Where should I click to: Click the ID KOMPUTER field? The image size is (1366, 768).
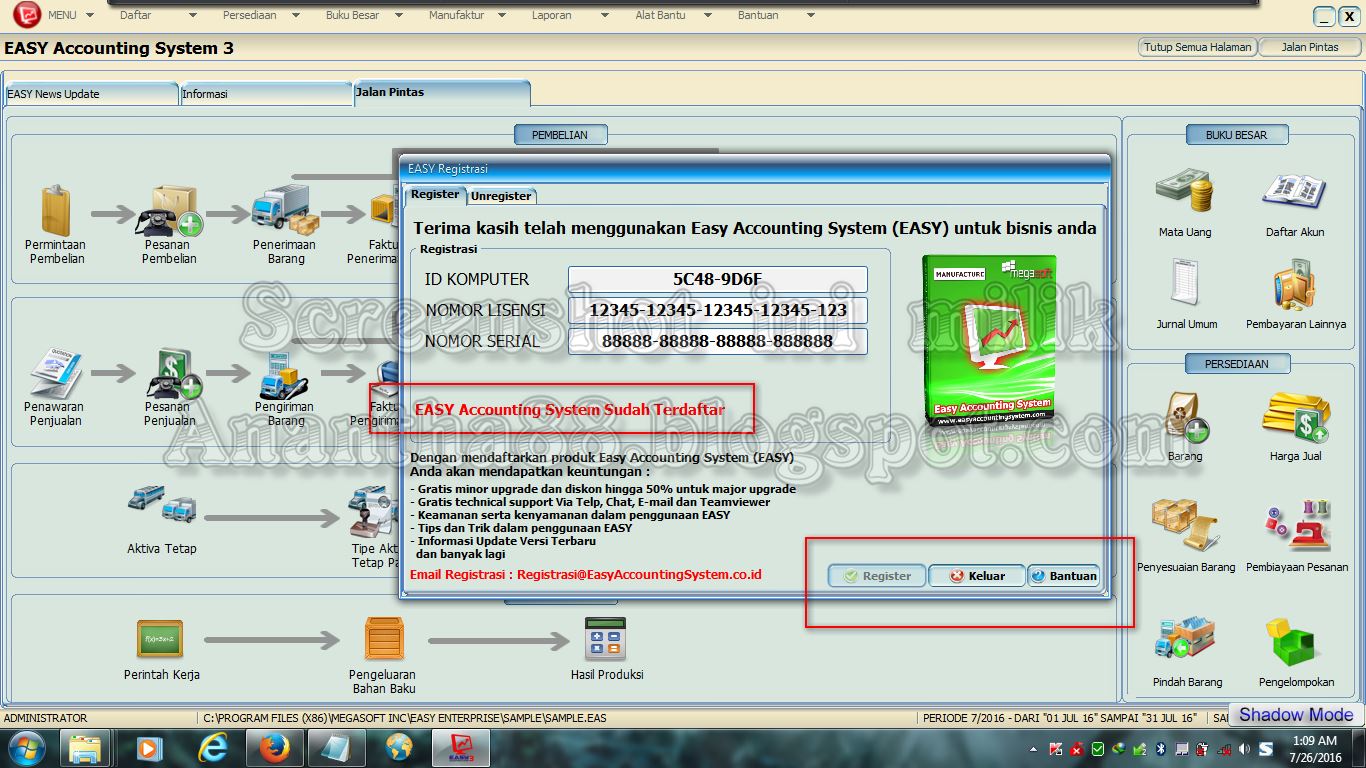click(x=717, y=280)
